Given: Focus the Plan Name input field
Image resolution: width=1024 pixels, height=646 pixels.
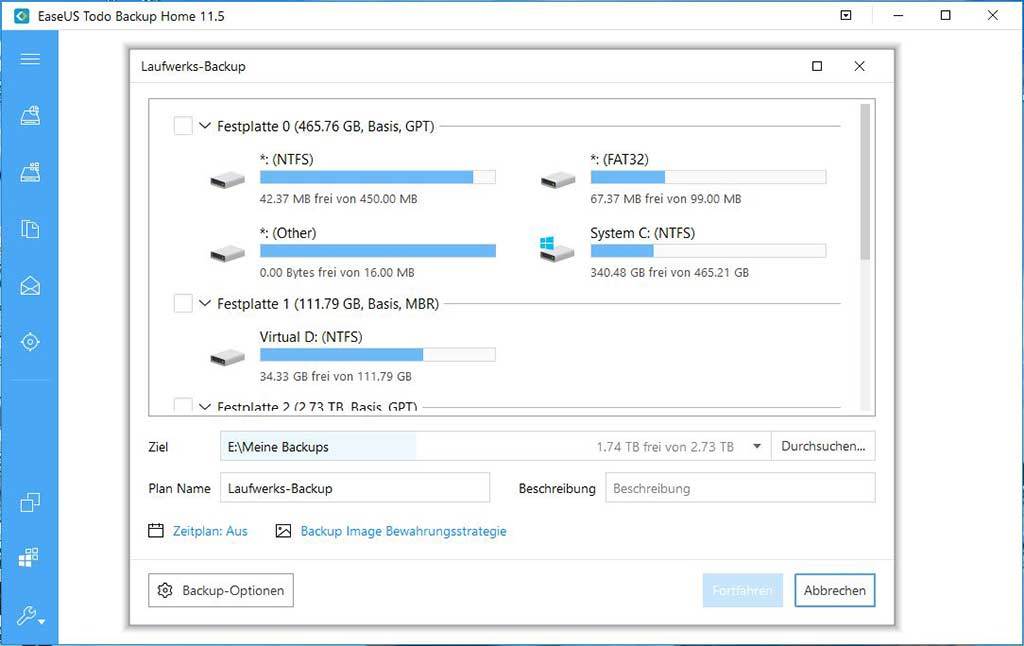Looking at the screenshot, I should pyautogui.click(x=355, y=488).
